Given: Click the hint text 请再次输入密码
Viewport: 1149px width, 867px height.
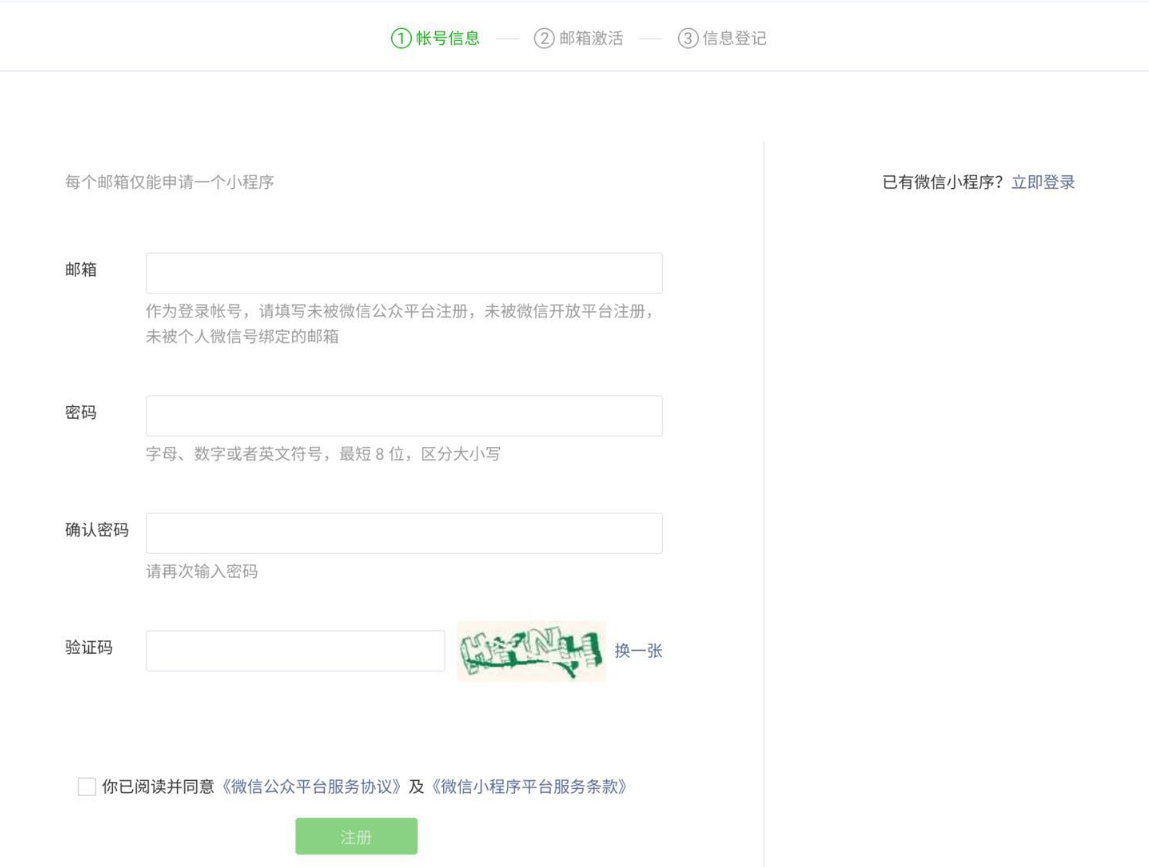Looking at the screenshot, I should [x=202, y=571].
